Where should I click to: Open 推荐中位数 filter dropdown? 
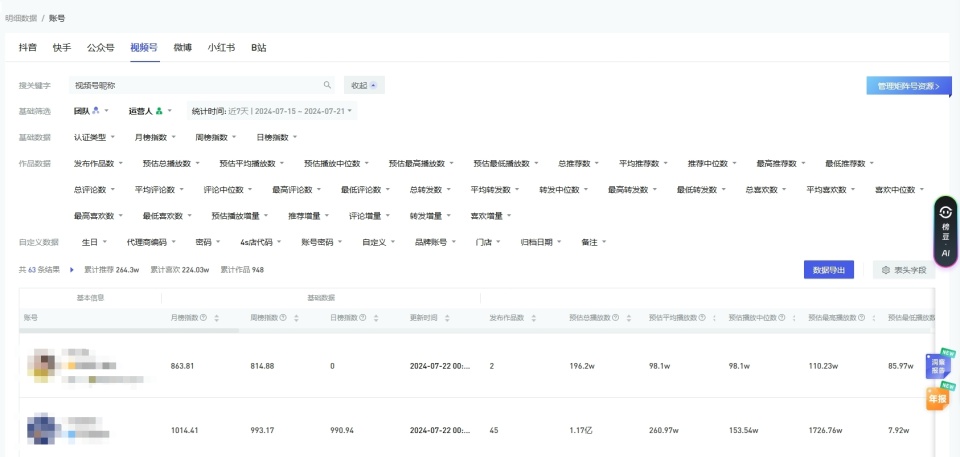[x=712, y=164]
